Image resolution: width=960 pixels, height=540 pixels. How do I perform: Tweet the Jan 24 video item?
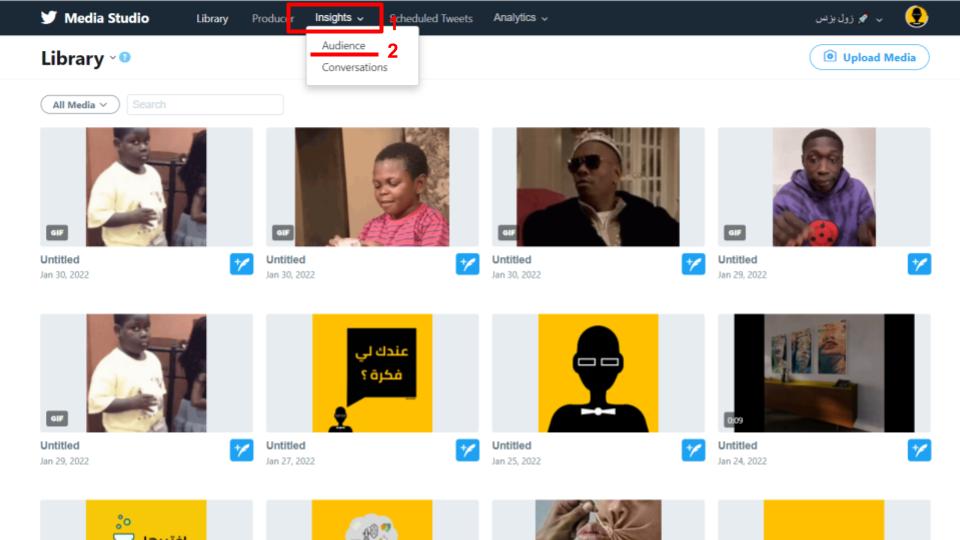click(919, 450)
